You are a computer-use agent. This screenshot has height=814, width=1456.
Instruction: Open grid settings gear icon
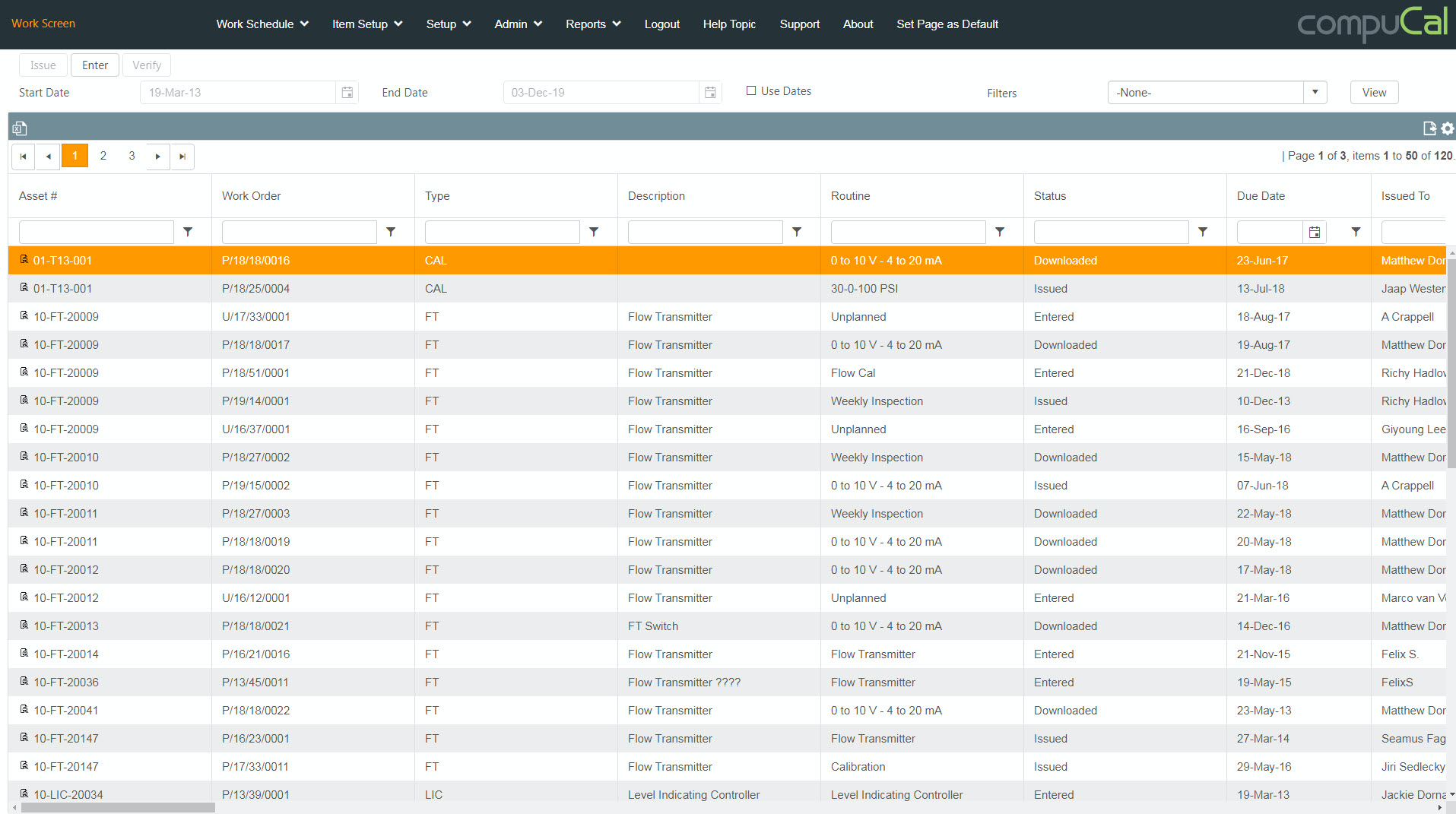(1447, 128)
